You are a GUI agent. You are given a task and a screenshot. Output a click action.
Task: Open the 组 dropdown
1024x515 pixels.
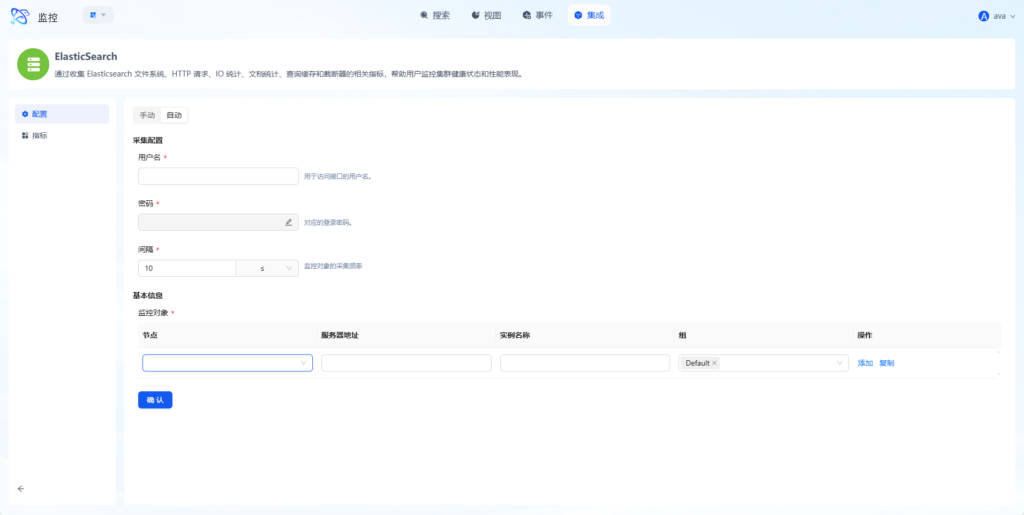tap(764, 363)
